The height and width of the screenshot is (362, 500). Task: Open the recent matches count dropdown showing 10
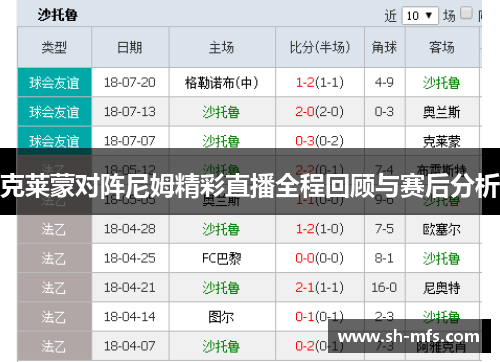(420, 15)
